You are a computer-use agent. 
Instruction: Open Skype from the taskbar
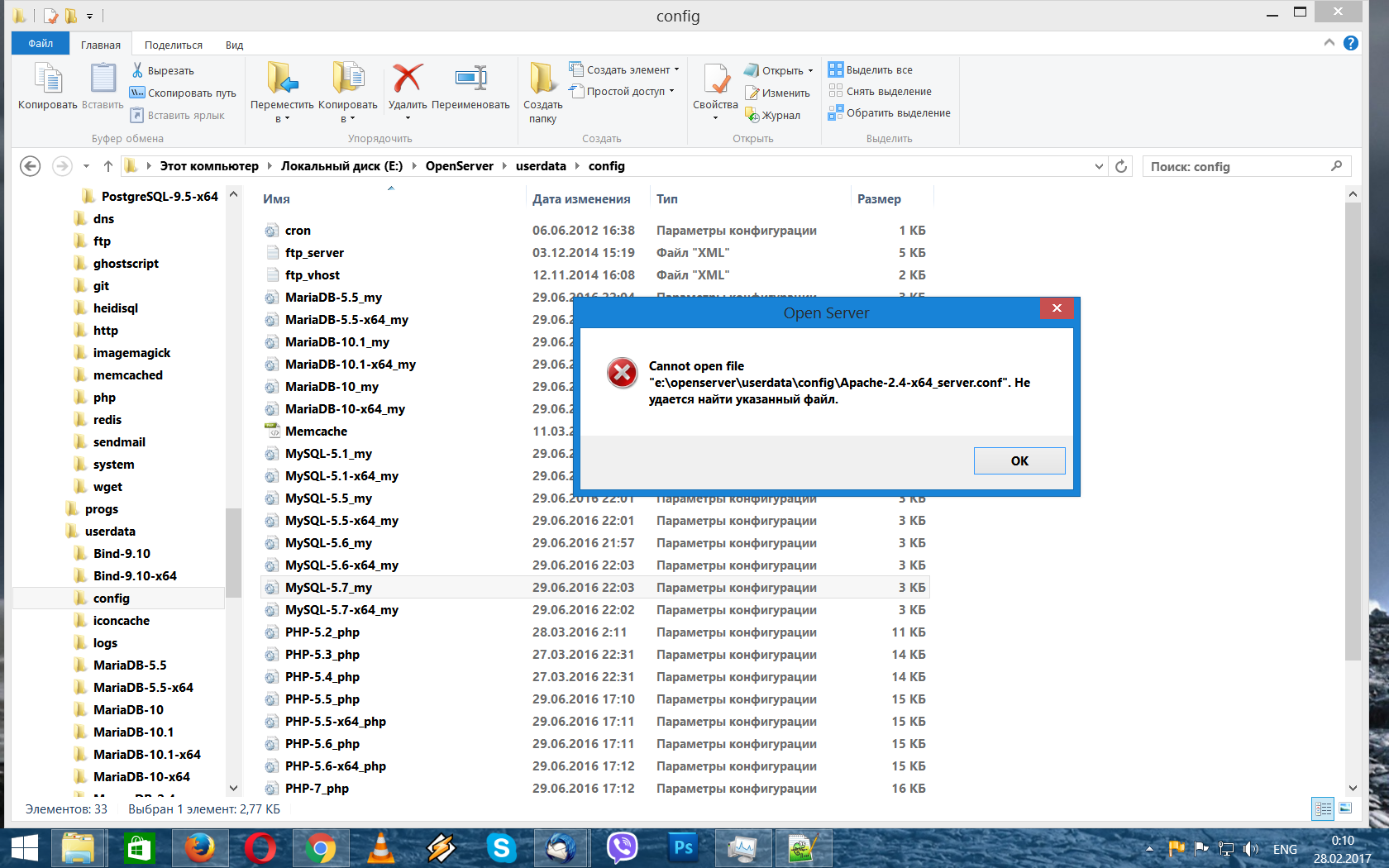(x=501, y=848)
